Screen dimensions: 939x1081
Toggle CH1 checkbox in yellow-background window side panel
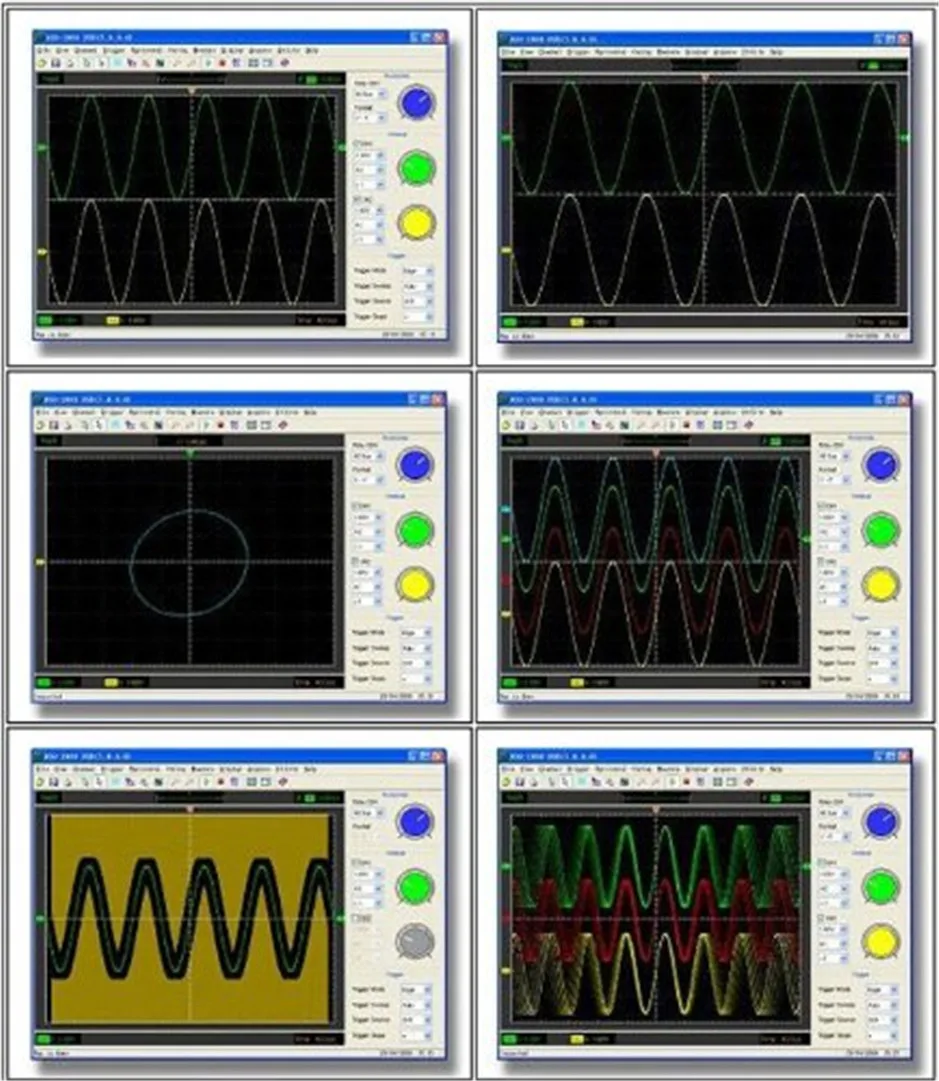(x=354, y=862)
